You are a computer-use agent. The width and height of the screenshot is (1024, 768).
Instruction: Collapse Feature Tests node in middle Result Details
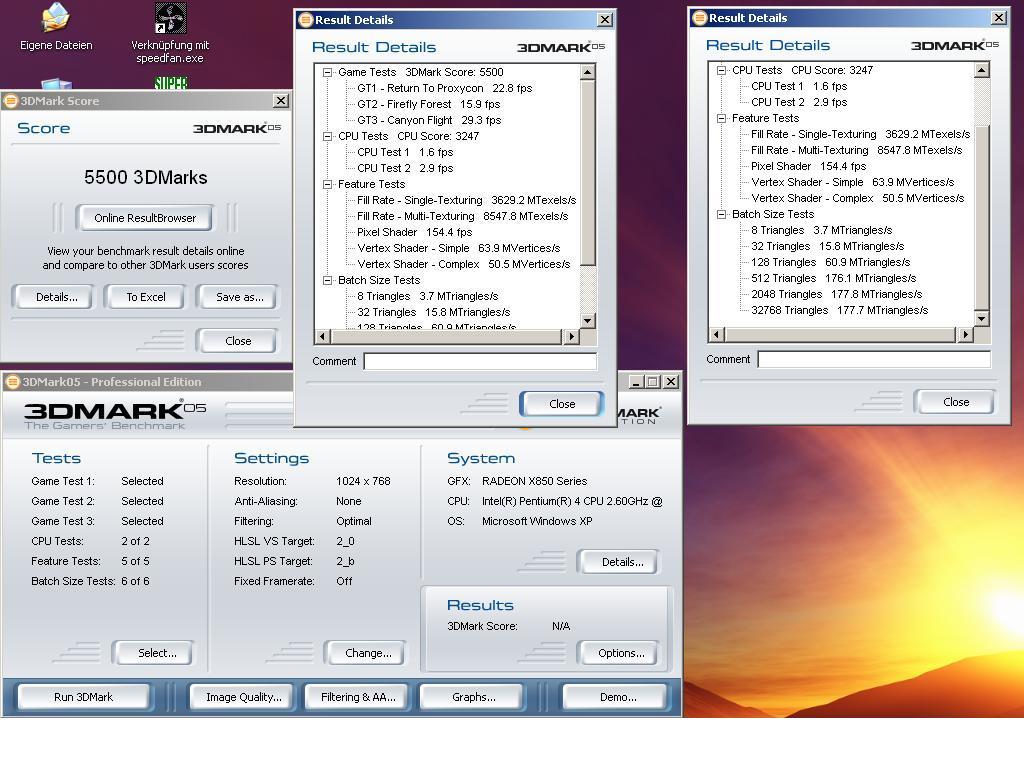pyautogui.click(x=327, y=184)
